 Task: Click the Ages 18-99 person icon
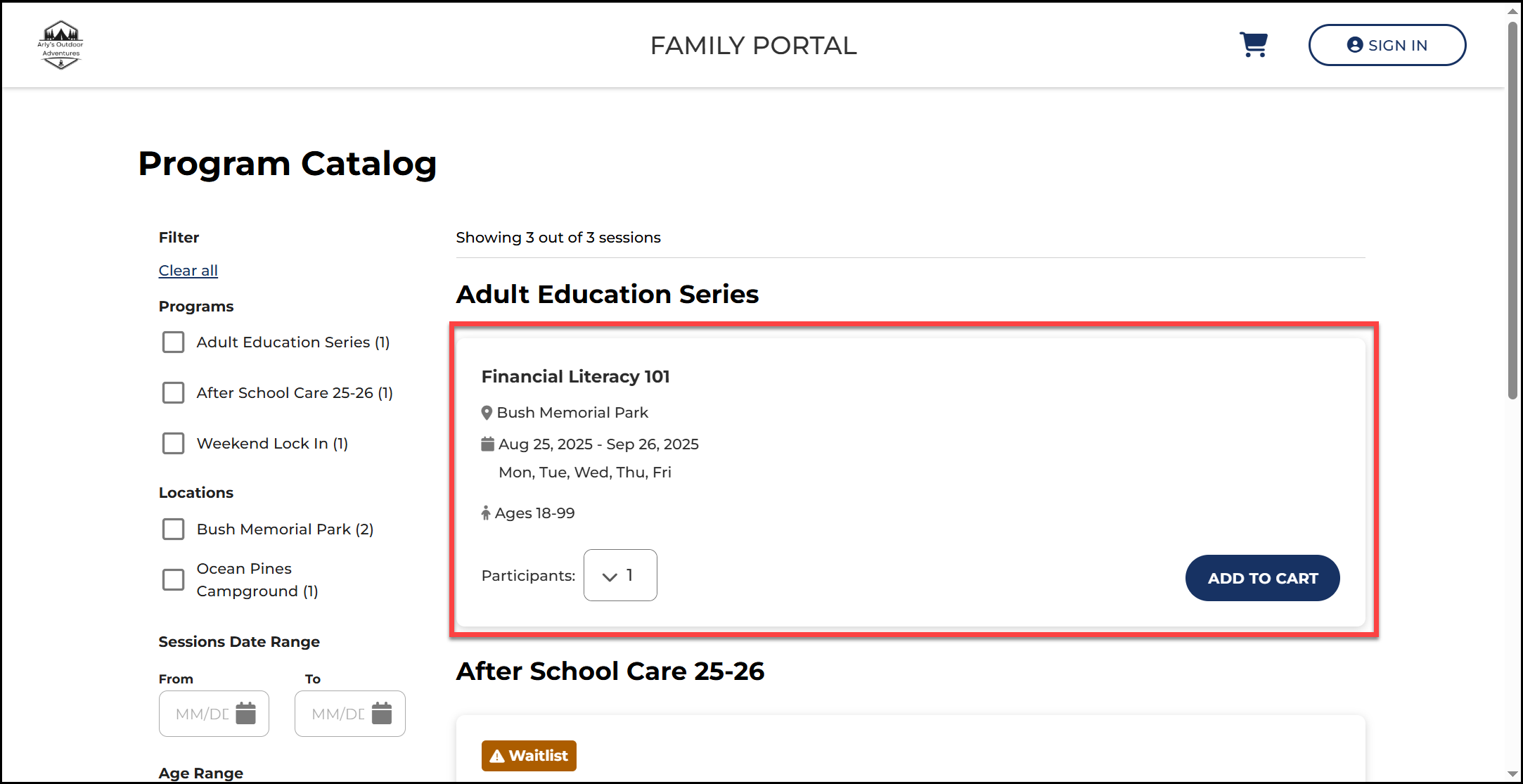(486, 513)
